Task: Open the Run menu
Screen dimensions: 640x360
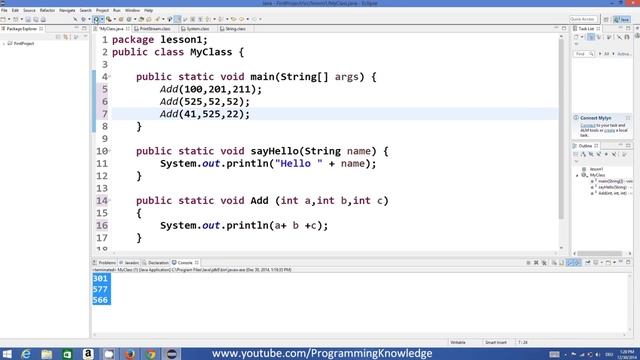Action: point(117,10)
